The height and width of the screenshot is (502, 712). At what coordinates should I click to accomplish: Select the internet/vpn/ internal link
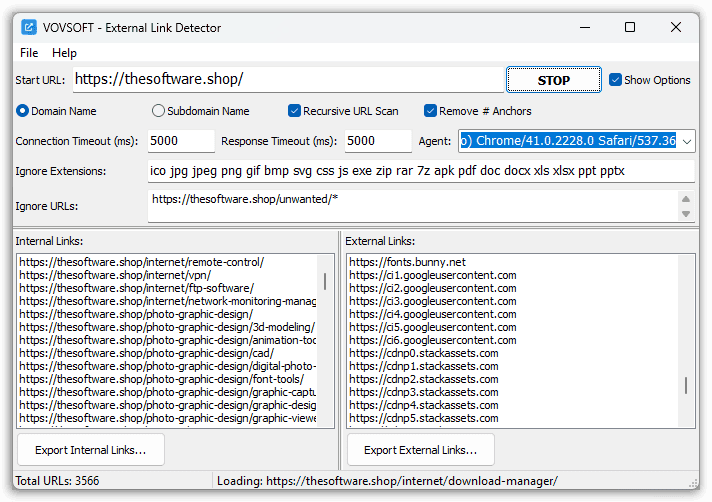tap(115, 275)
